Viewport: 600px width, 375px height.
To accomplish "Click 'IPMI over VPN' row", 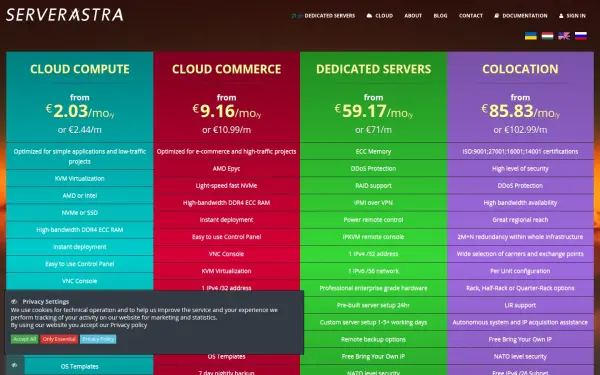I will tap(373, 202).
